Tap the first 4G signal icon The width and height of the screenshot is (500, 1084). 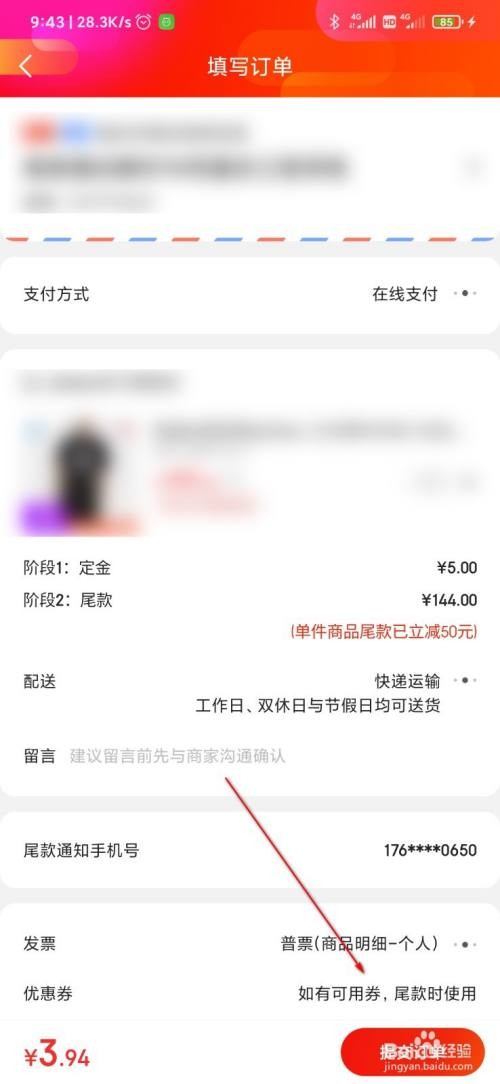point(363,22)
